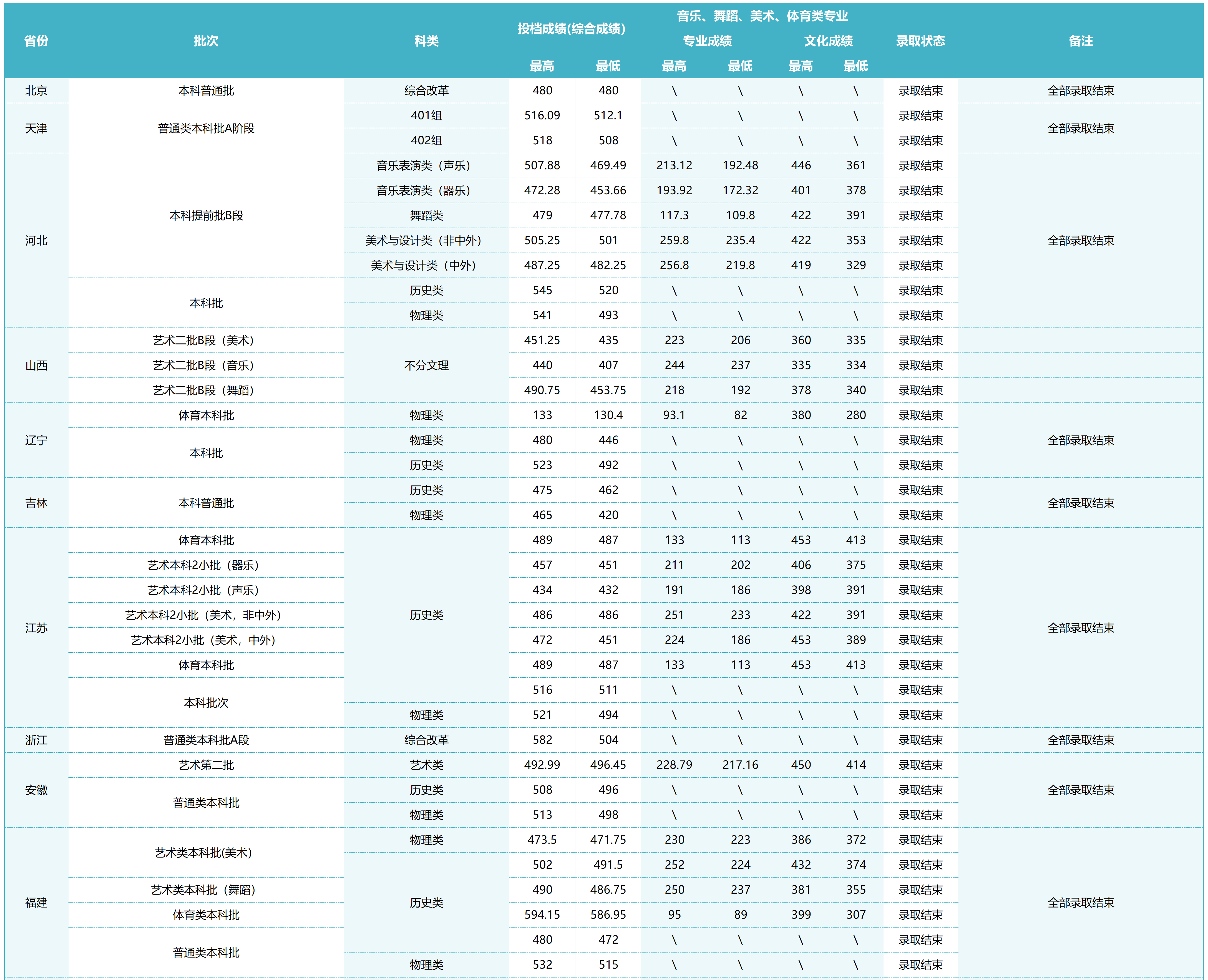Click the 艺术二批B段（美术）cell
This screenshot has height=980, width=1208.
(206, 340)
